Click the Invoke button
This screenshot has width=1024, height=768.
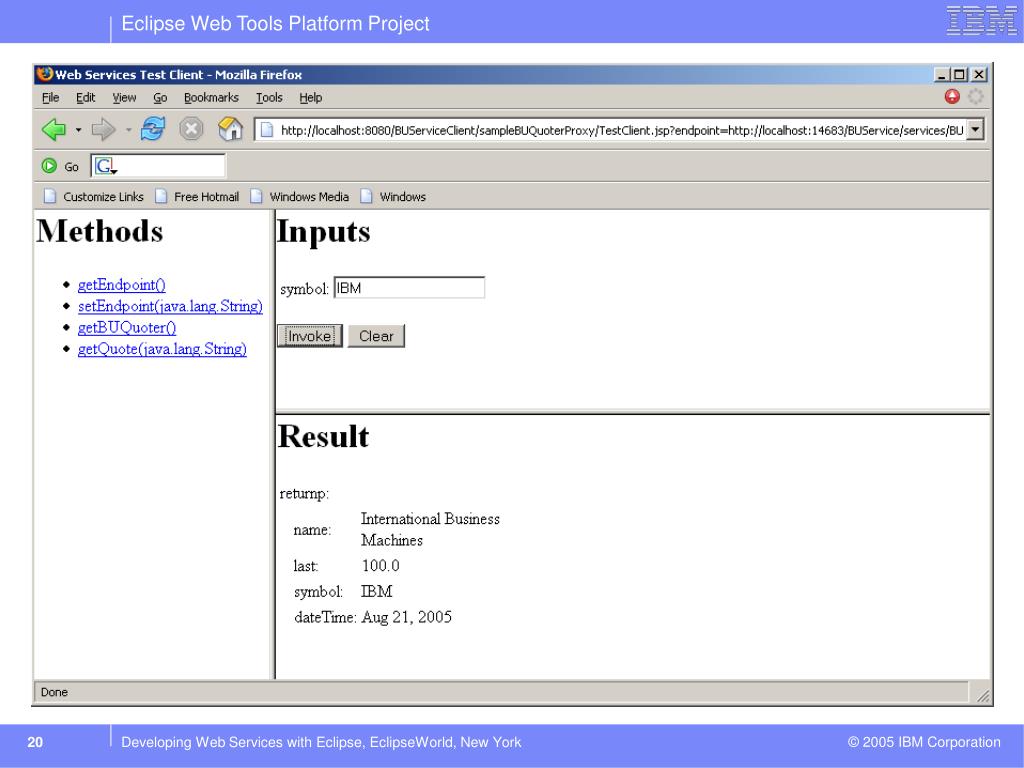pyautogui.click(x=310, y=336)
